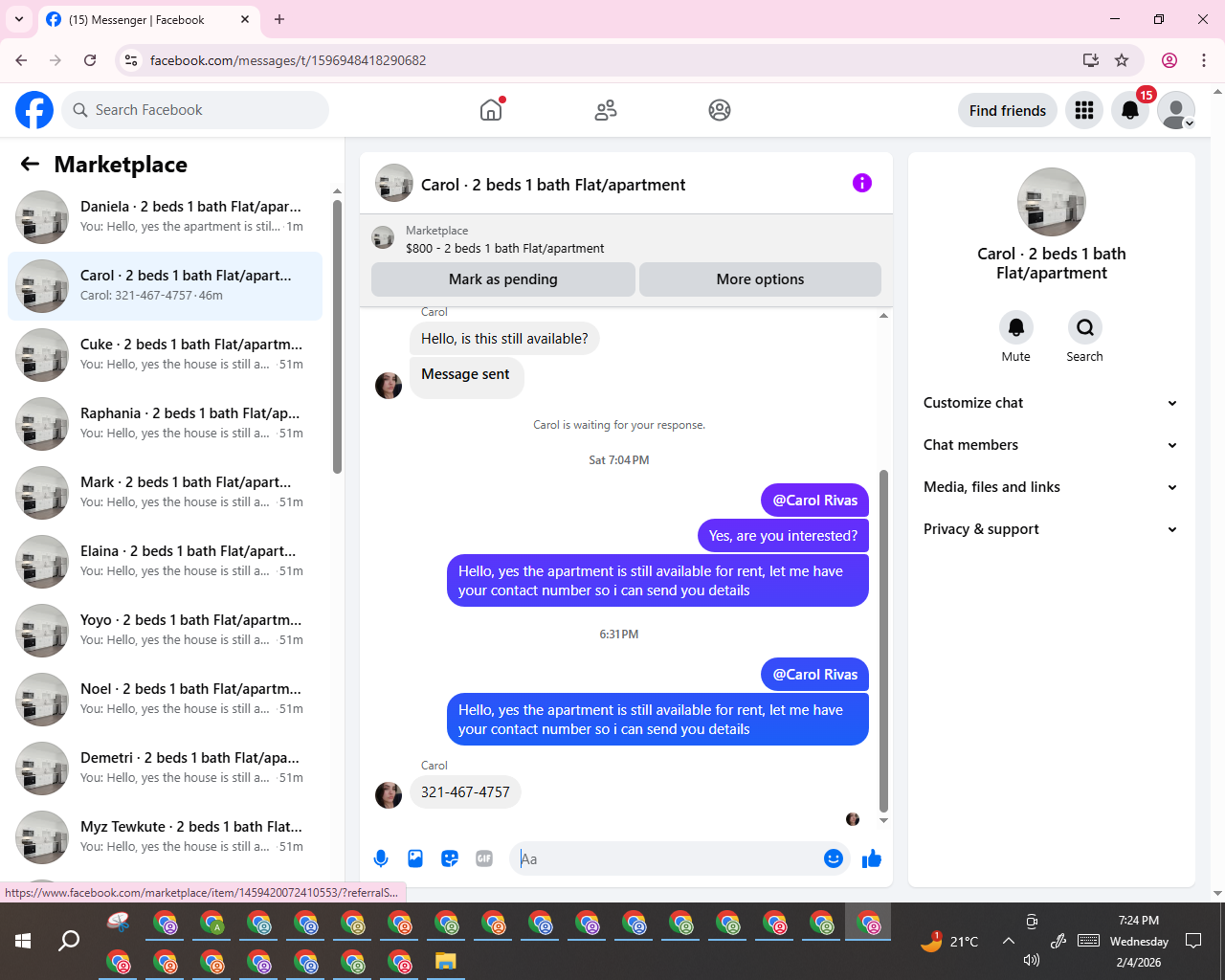Open the Home feed icon
The width and height of the screenshot is (1225, 980).
click(491, 110)
